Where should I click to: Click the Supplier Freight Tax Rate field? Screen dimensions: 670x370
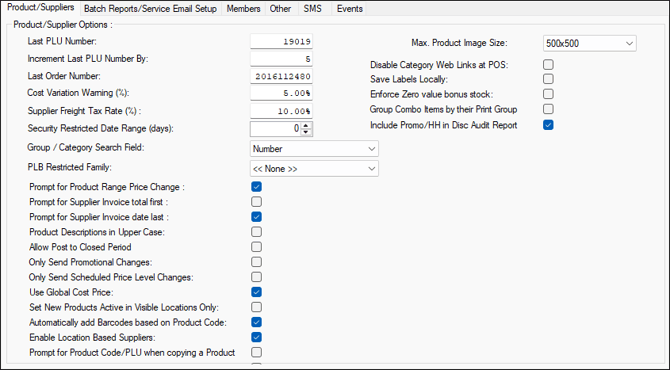click(282, 111)
